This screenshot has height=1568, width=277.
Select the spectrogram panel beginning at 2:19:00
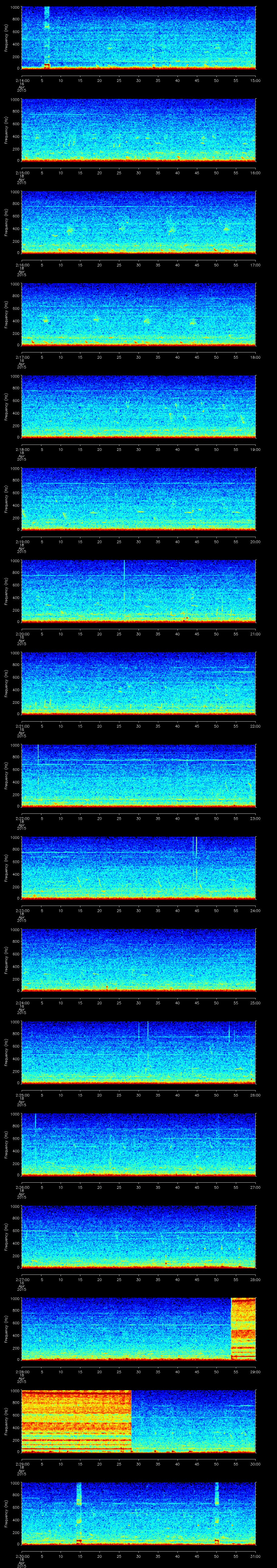138,499
